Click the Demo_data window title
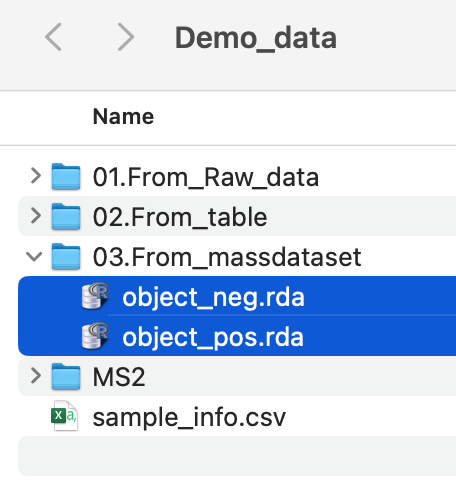Image resolution: width=456 pixels, height=484 pixels. click(x=256, y=38)
